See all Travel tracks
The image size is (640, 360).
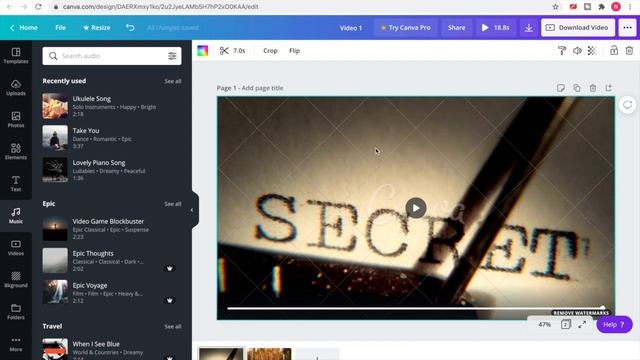point(173,327)
